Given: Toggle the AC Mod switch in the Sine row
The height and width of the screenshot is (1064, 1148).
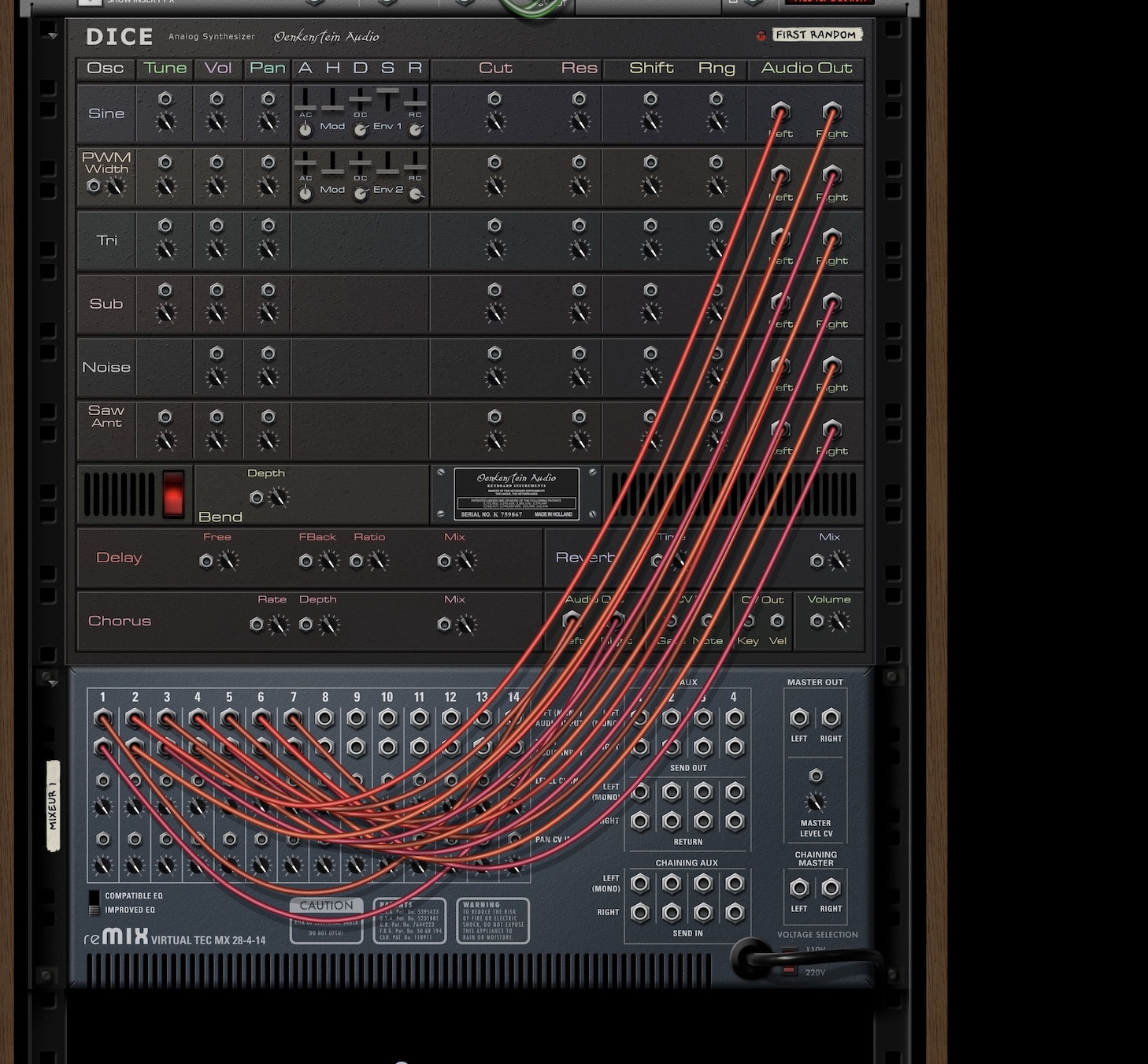Looking at the screenshot, I should (306, 130).
